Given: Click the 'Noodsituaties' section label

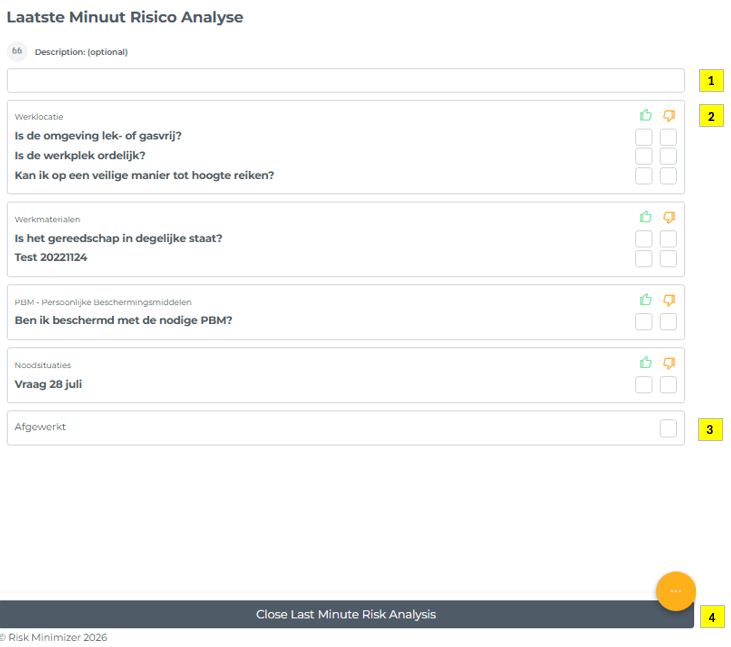Looking at the screenshot, I should 42,365.
